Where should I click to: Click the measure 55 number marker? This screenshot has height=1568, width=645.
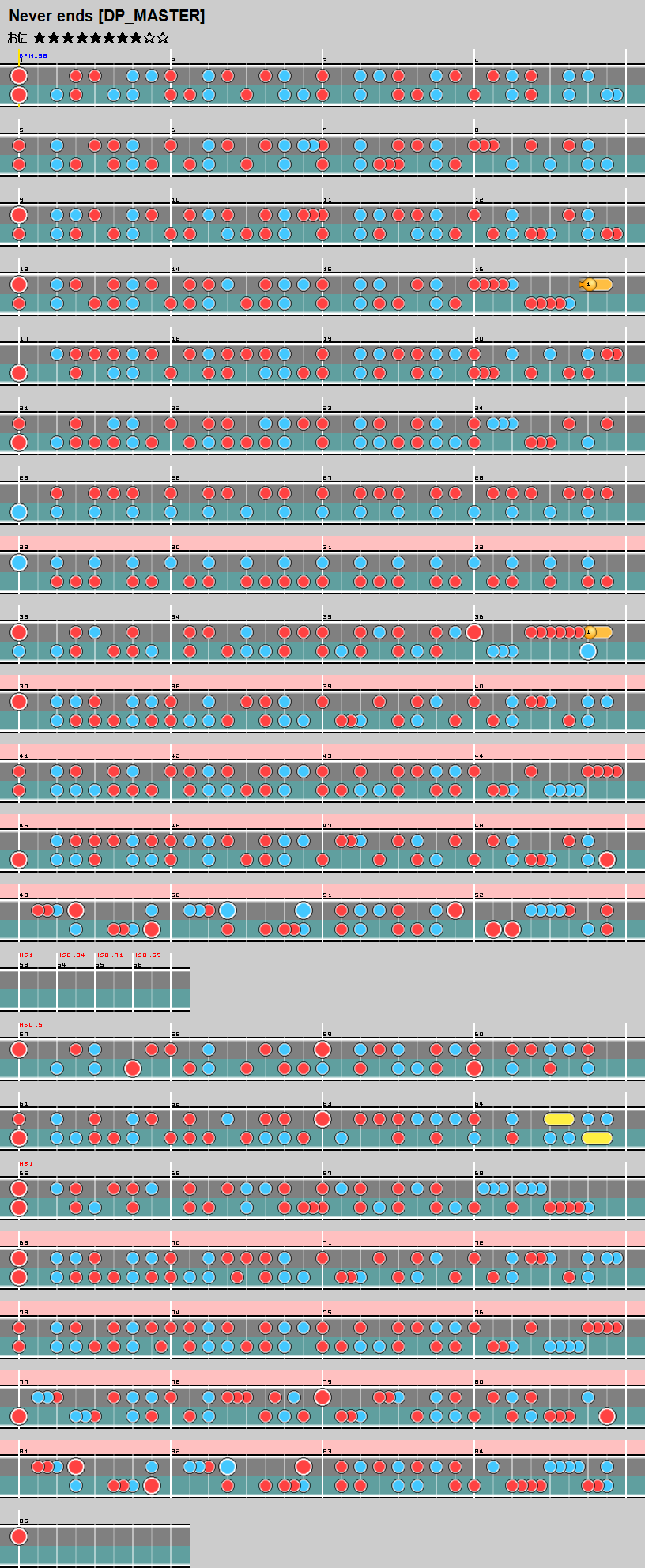point(100,965)
